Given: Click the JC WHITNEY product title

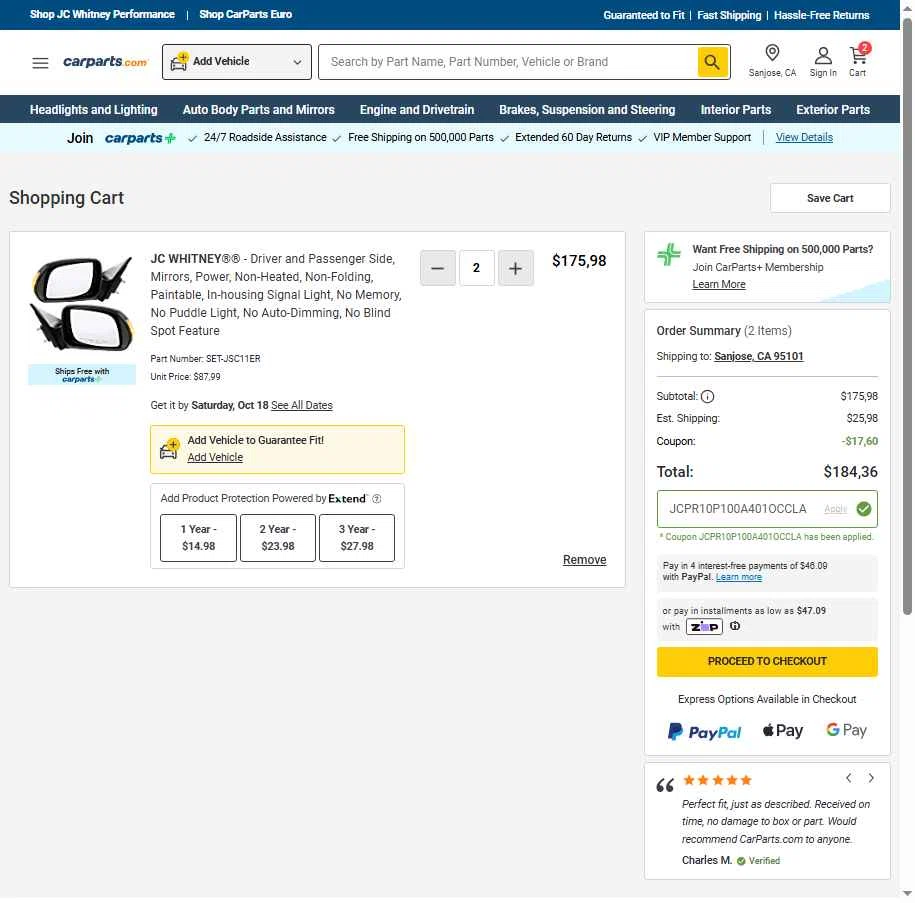Looking at the screenshot, I should coord(276,294).
